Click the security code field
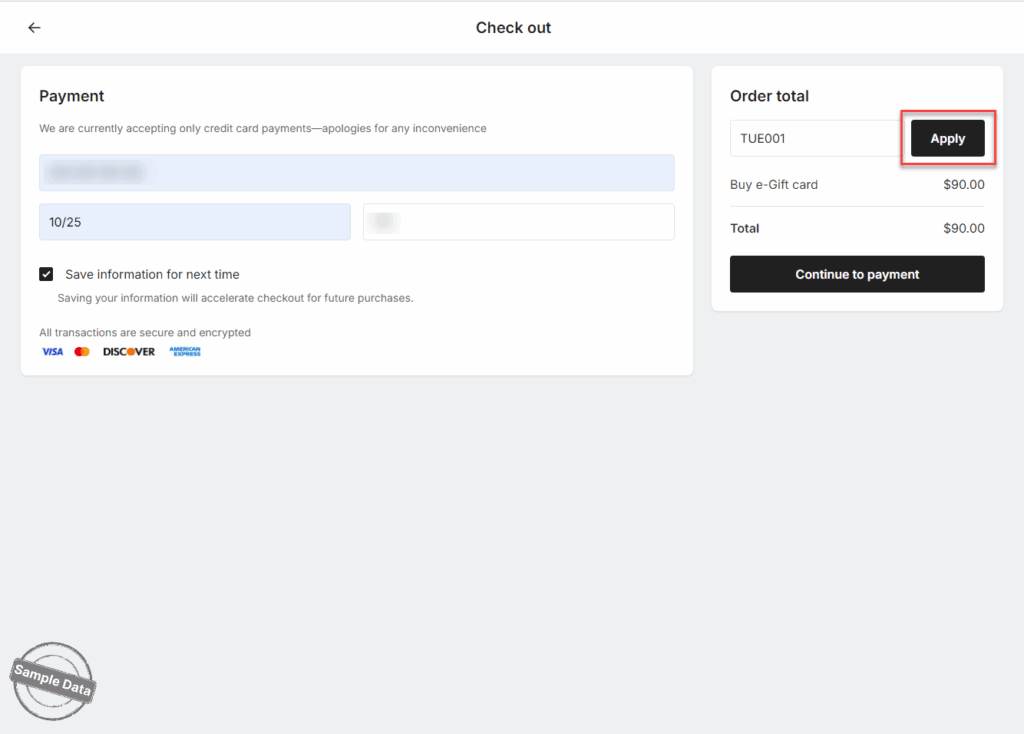The image size is (1024, 734). (518, 222)
